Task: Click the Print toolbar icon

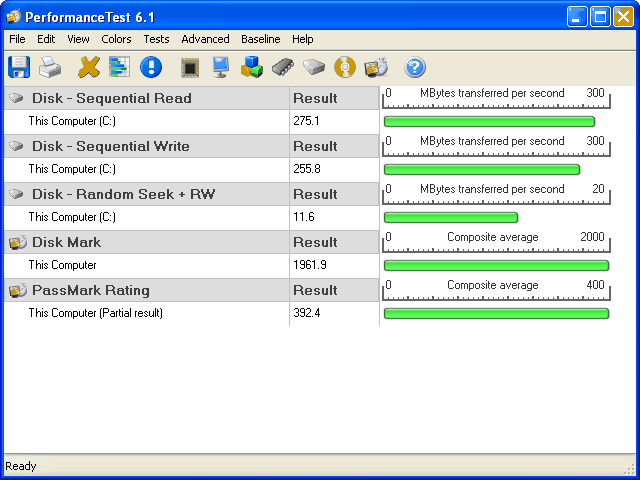Action: coord(50,67)
